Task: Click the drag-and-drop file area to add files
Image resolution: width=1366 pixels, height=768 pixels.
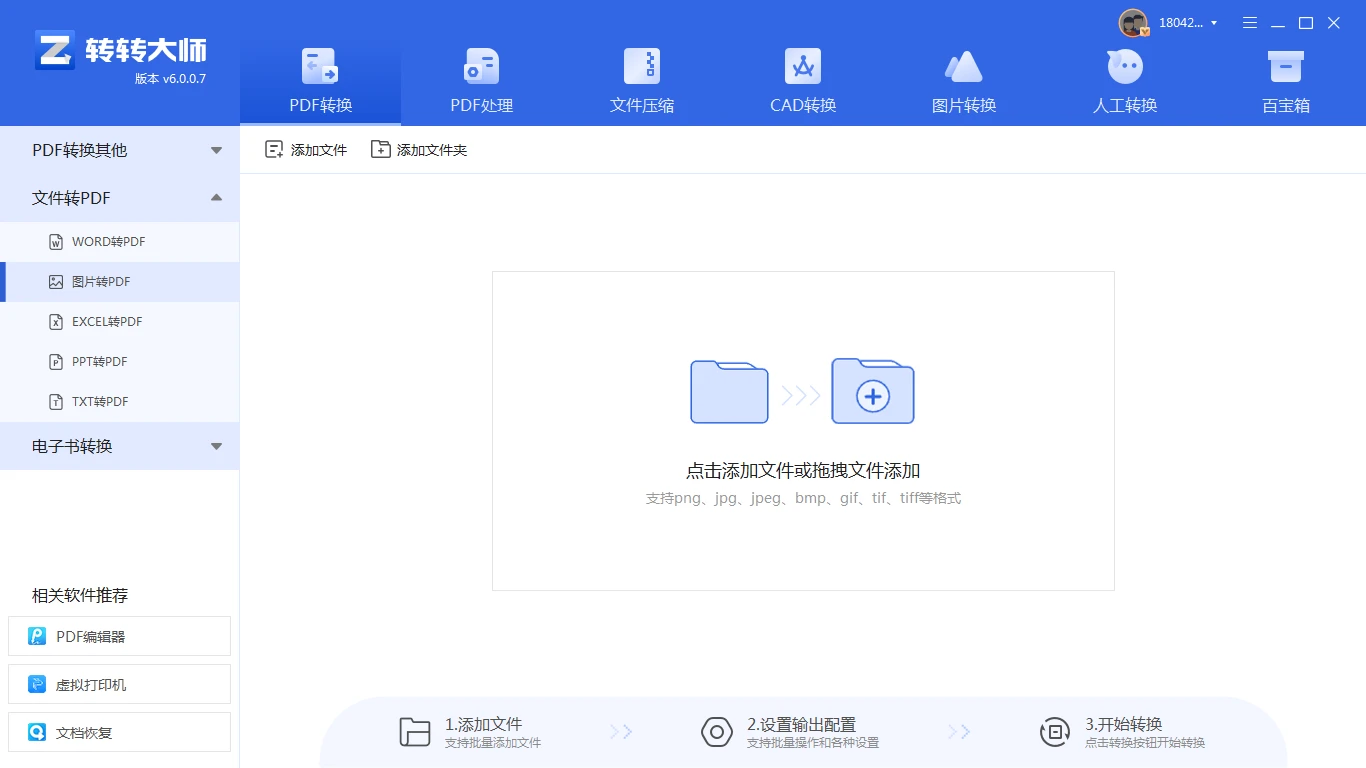Action: pyautogui.click(x=802, y=430)
